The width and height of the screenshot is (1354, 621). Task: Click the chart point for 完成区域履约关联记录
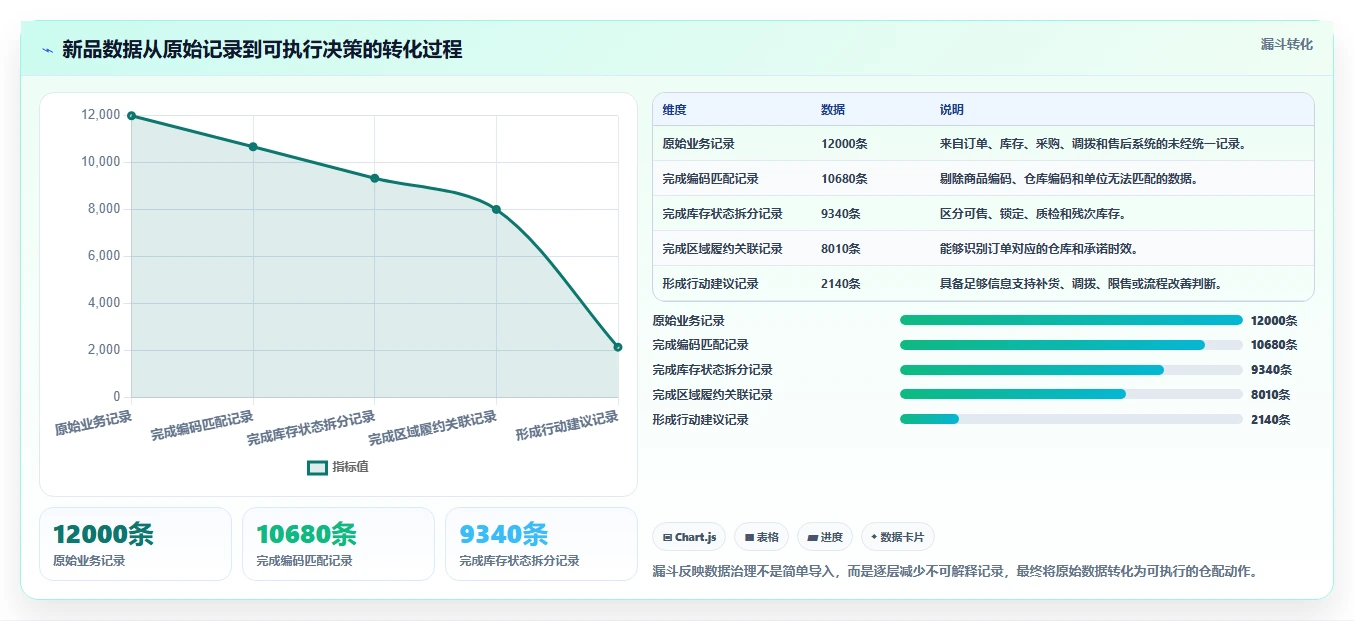496,209
